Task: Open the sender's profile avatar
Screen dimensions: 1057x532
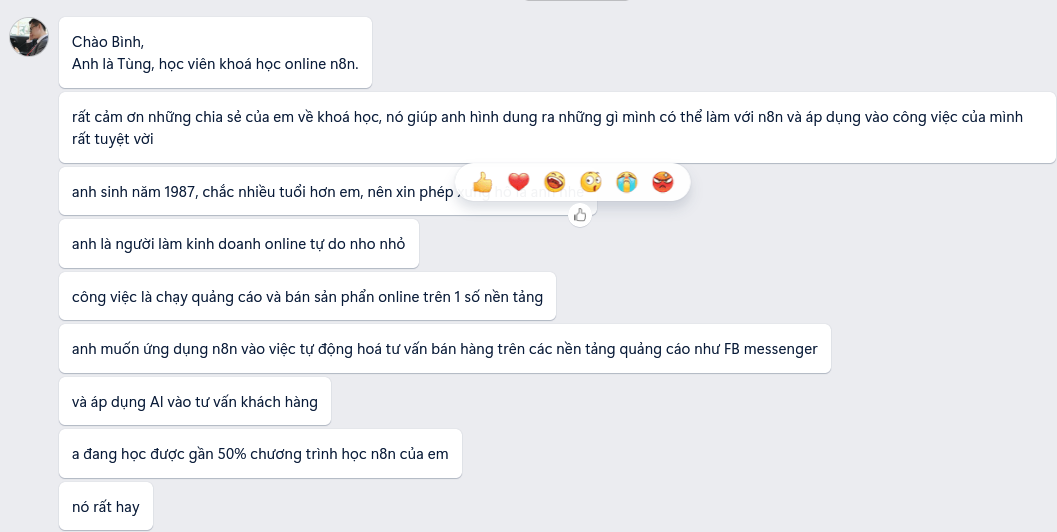Action: [29, 36]
